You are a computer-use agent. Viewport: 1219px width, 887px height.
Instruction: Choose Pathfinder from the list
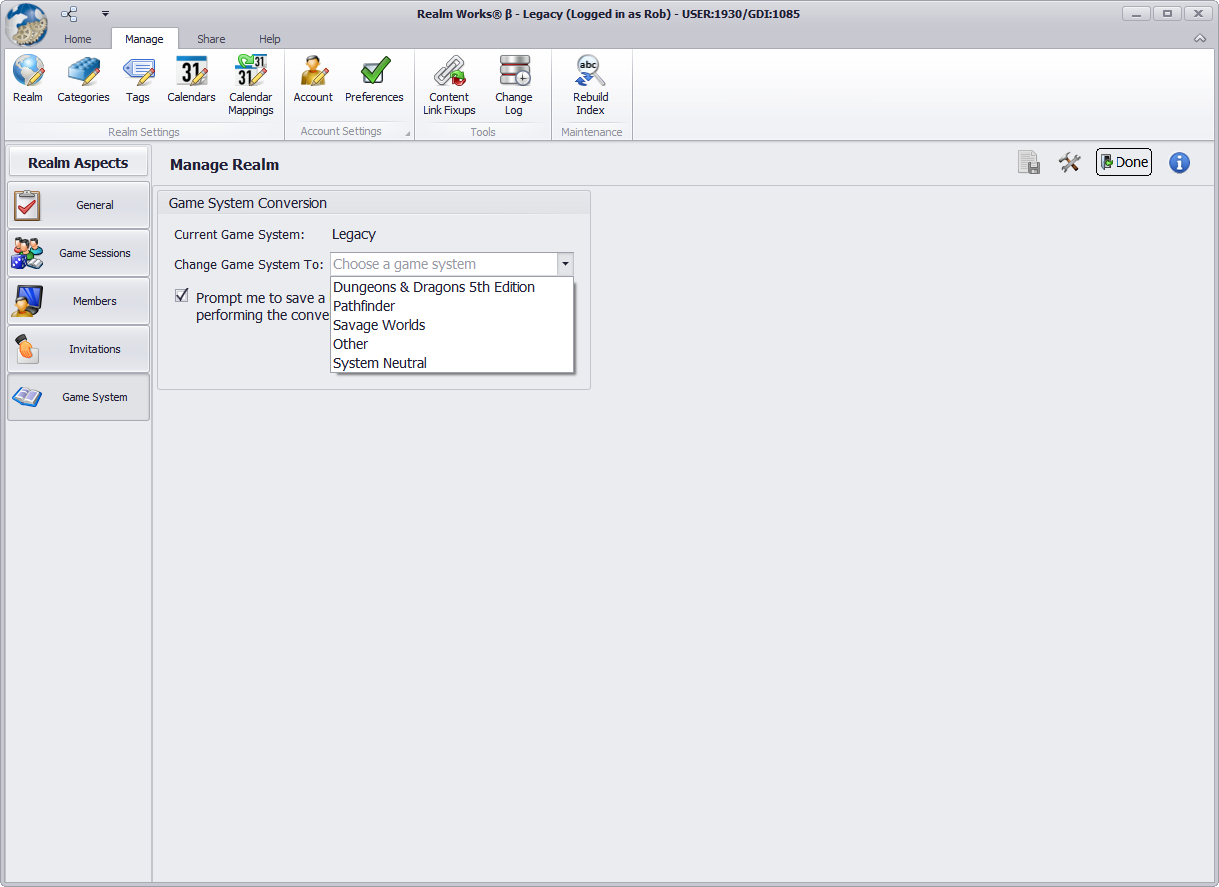click(x=452, y=306)
